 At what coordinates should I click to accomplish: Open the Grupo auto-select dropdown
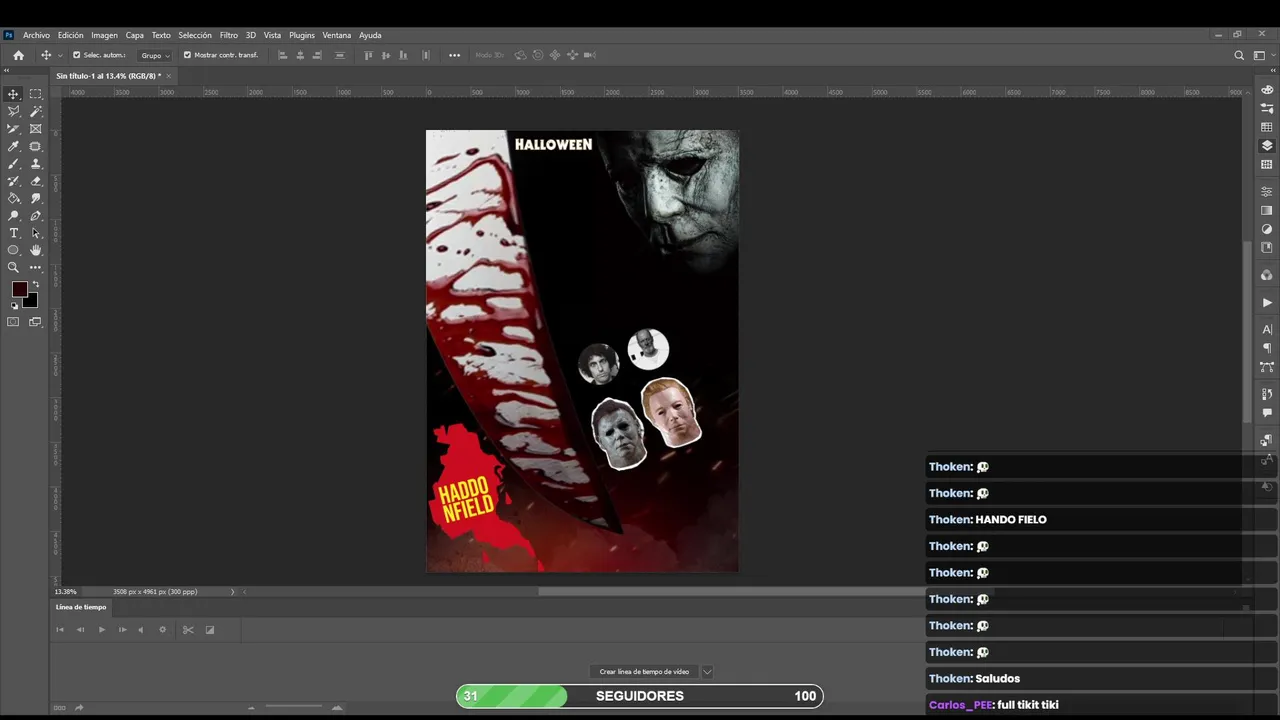point(155,55)
